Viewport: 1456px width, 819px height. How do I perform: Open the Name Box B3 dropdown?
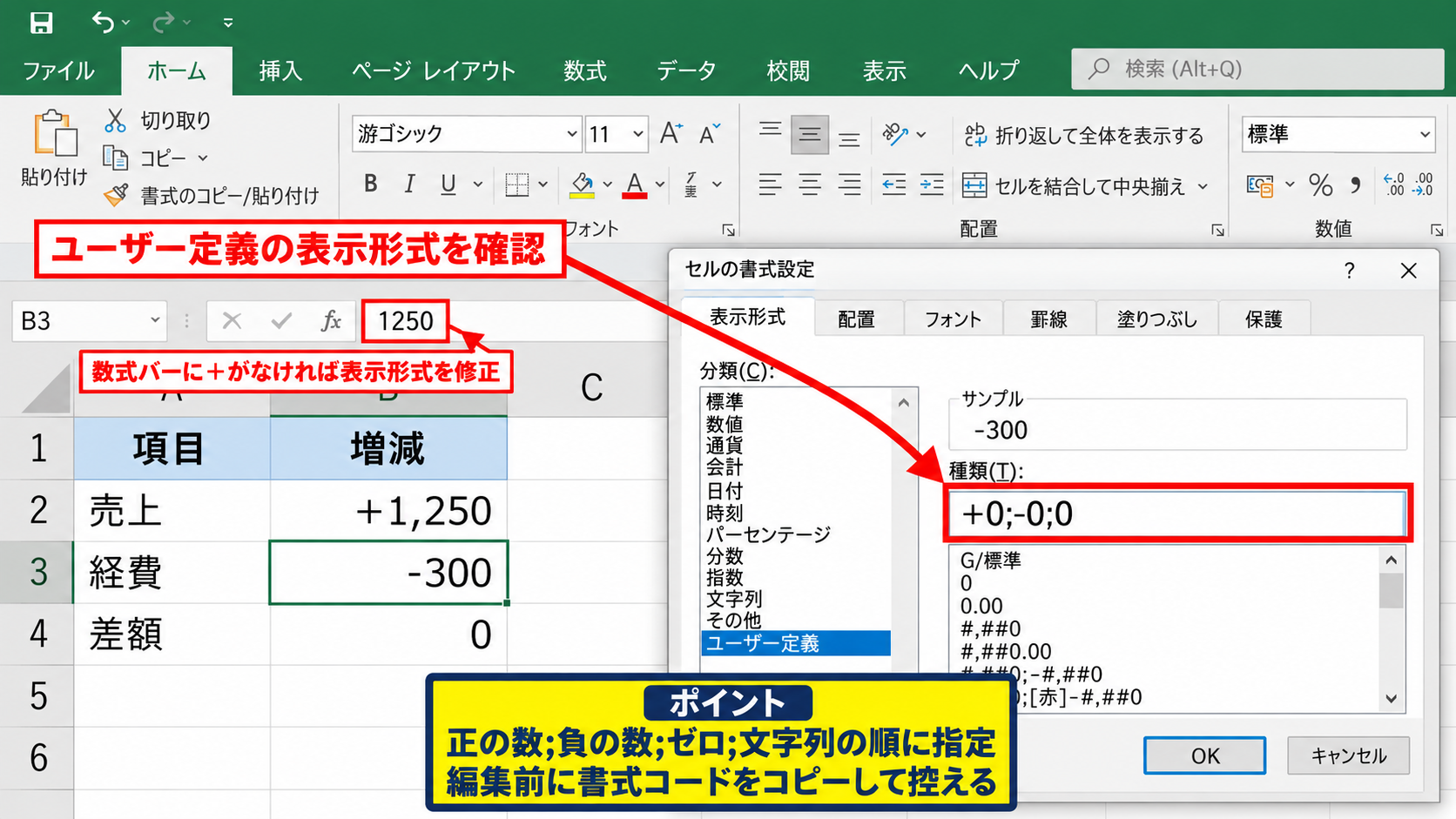[155, 320]
